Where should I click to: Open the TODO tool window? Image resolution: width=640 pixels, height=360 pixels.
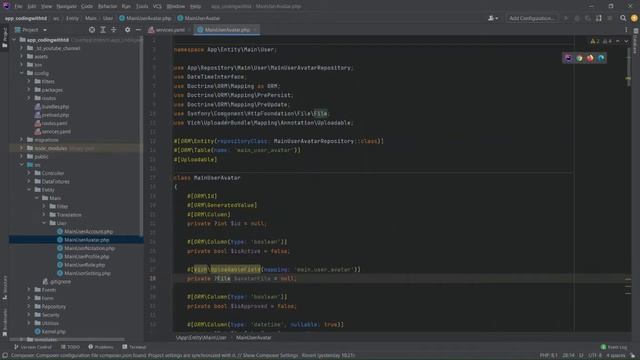point(70,347)
